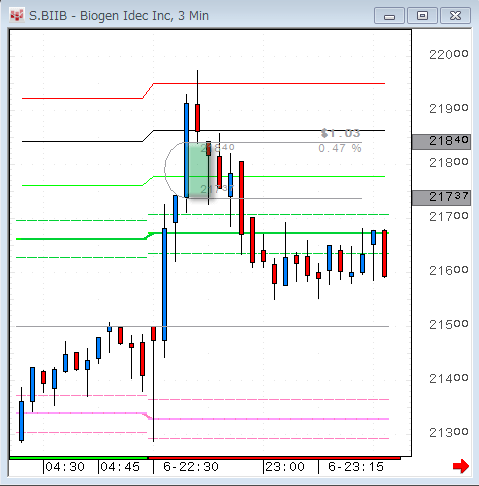The image size is (479, 486).
Task: Click the 0.47 % measurement label
Action: click(340, 148)
